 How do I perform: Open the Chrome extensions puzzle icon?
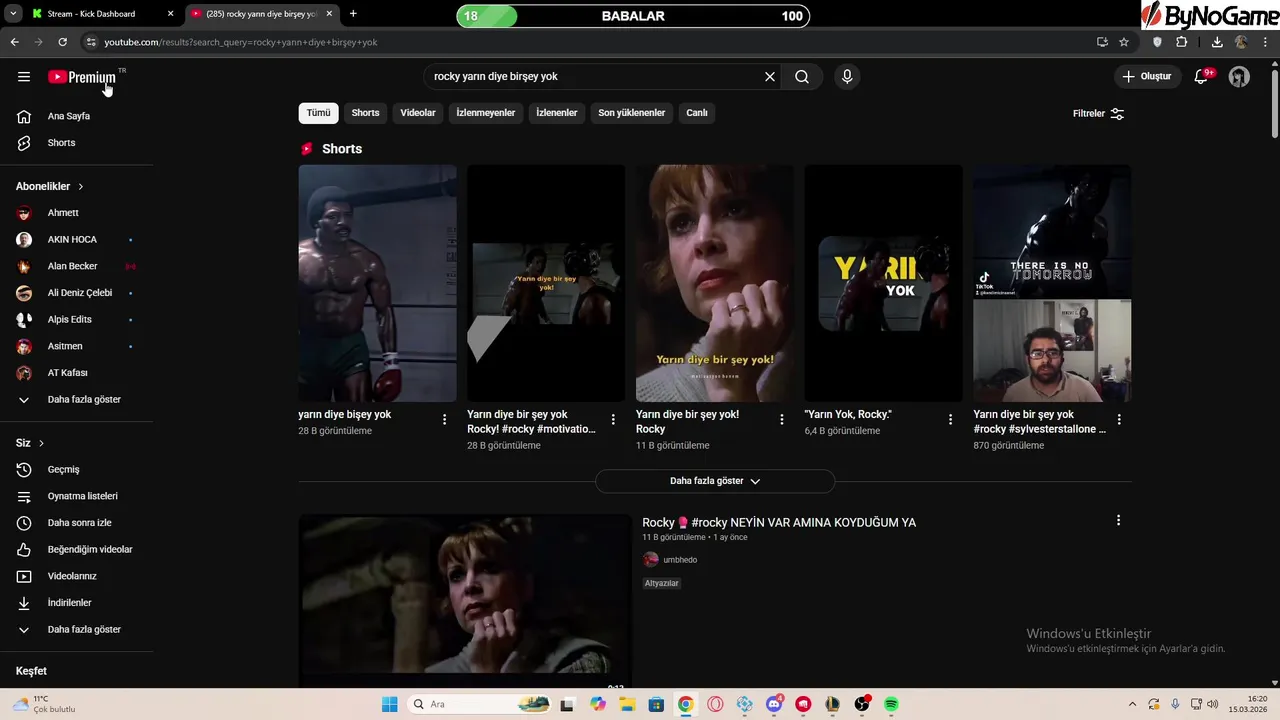pyautogui.click(x=1182, y=42)
